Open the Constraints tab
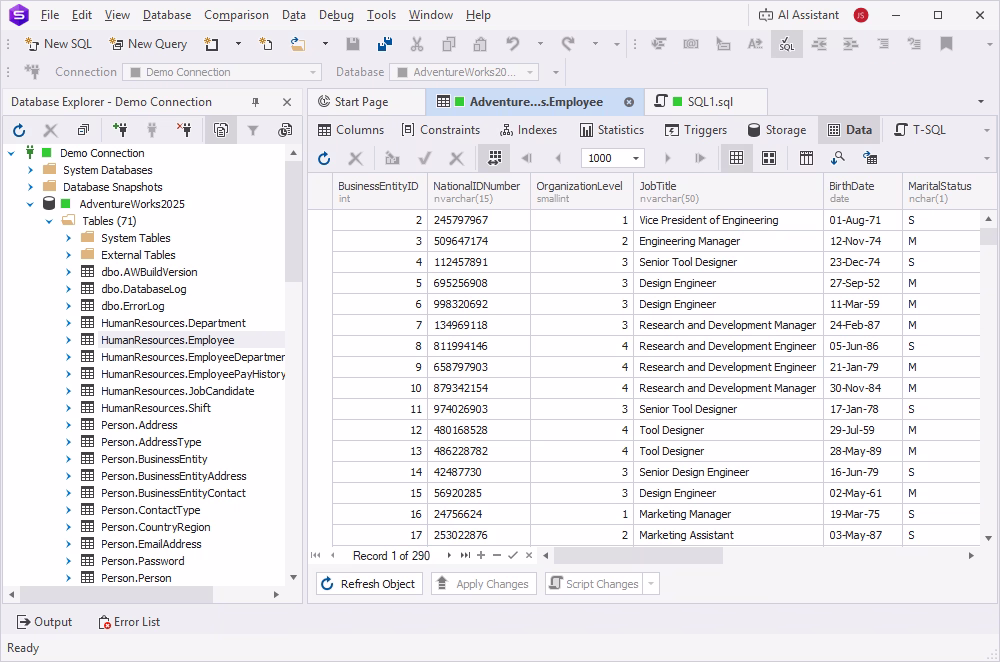 pos(441,130)
